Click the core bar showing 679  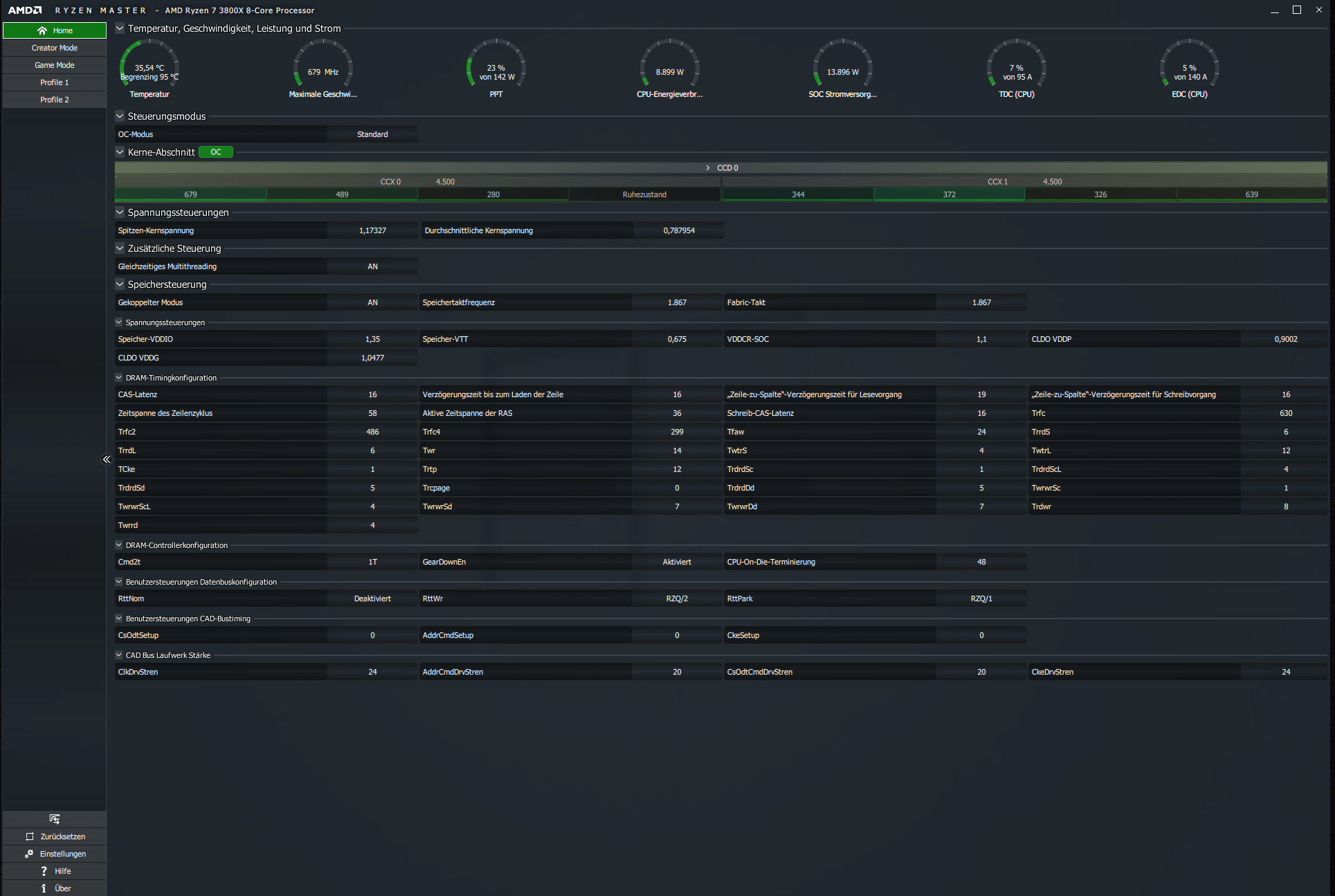pyautogui.click(x=190, y=194)
